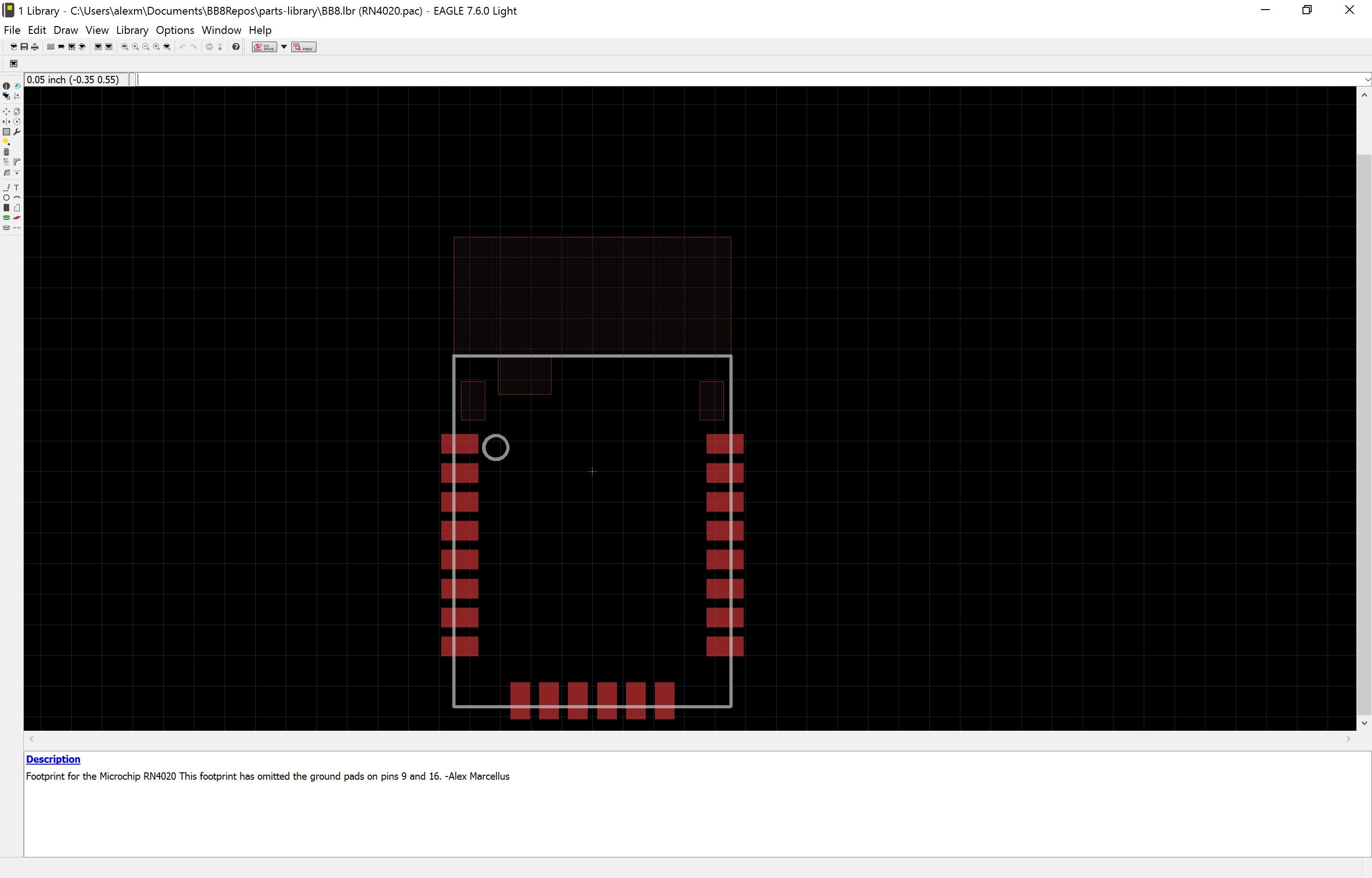Open the Draw menu
This screenshot has height=878, width=1372.
coord(65,30)
